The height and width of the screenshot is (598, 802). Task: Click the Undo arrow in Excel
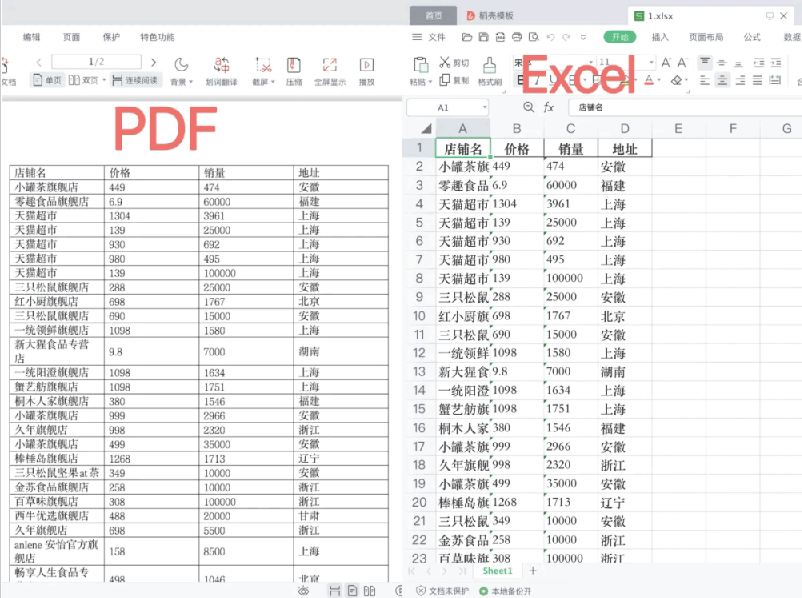(x=550, y=37)
